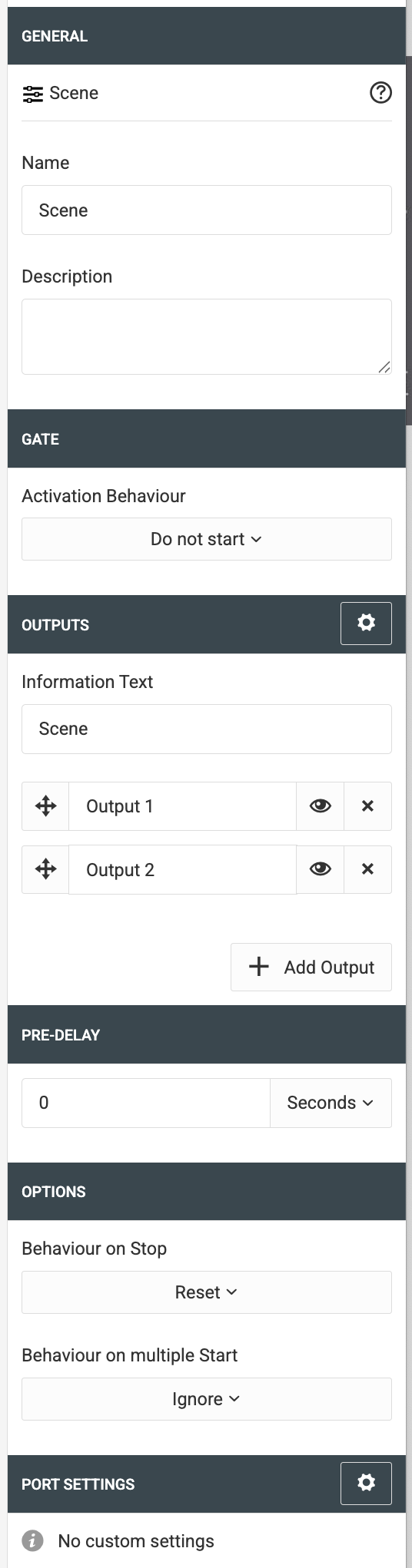Open the Behaviour on multiple Start dropdown
Screen dimensions: 412x1568
207,1399
